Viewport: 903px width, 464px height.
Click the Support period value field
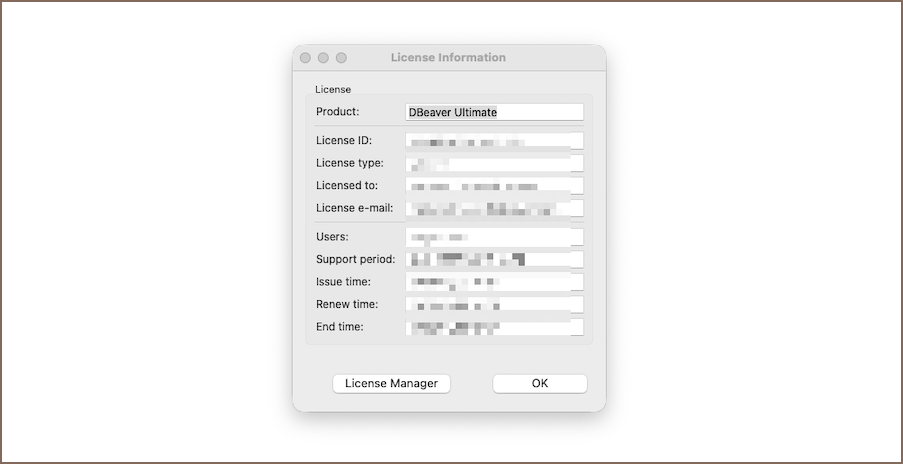494,260
